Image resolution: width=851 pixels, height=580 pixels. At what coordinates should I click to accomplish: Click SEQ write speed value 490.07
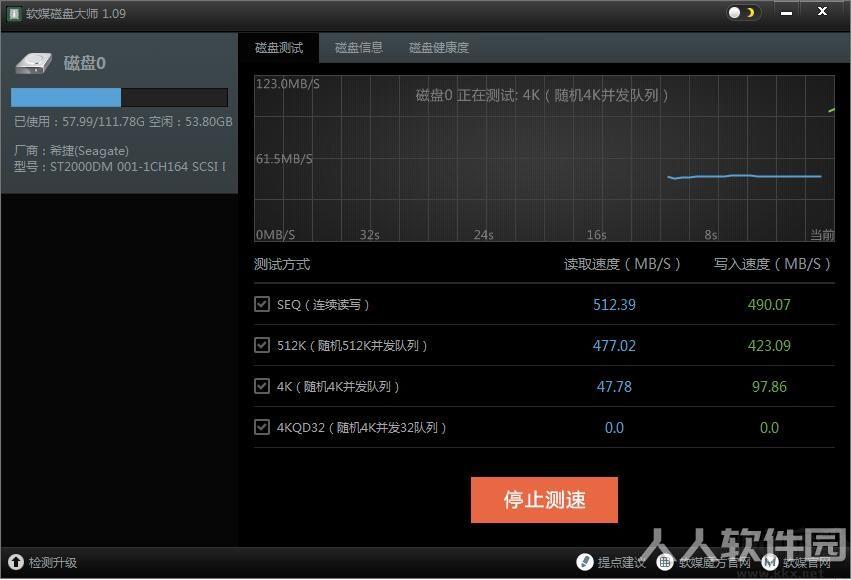point(769,305)
